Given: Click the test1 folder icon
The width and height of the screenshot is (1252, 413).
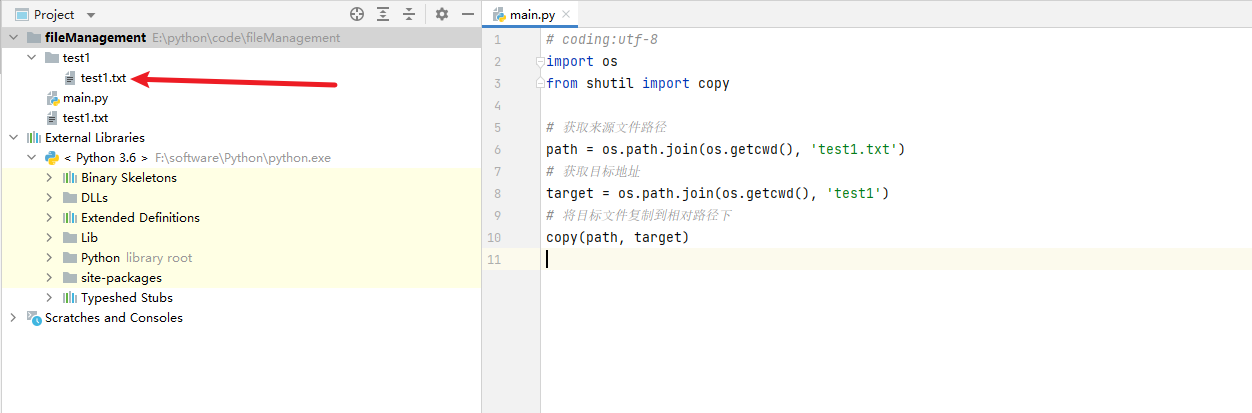Looking at the screenshot, I should click(52, 57).
